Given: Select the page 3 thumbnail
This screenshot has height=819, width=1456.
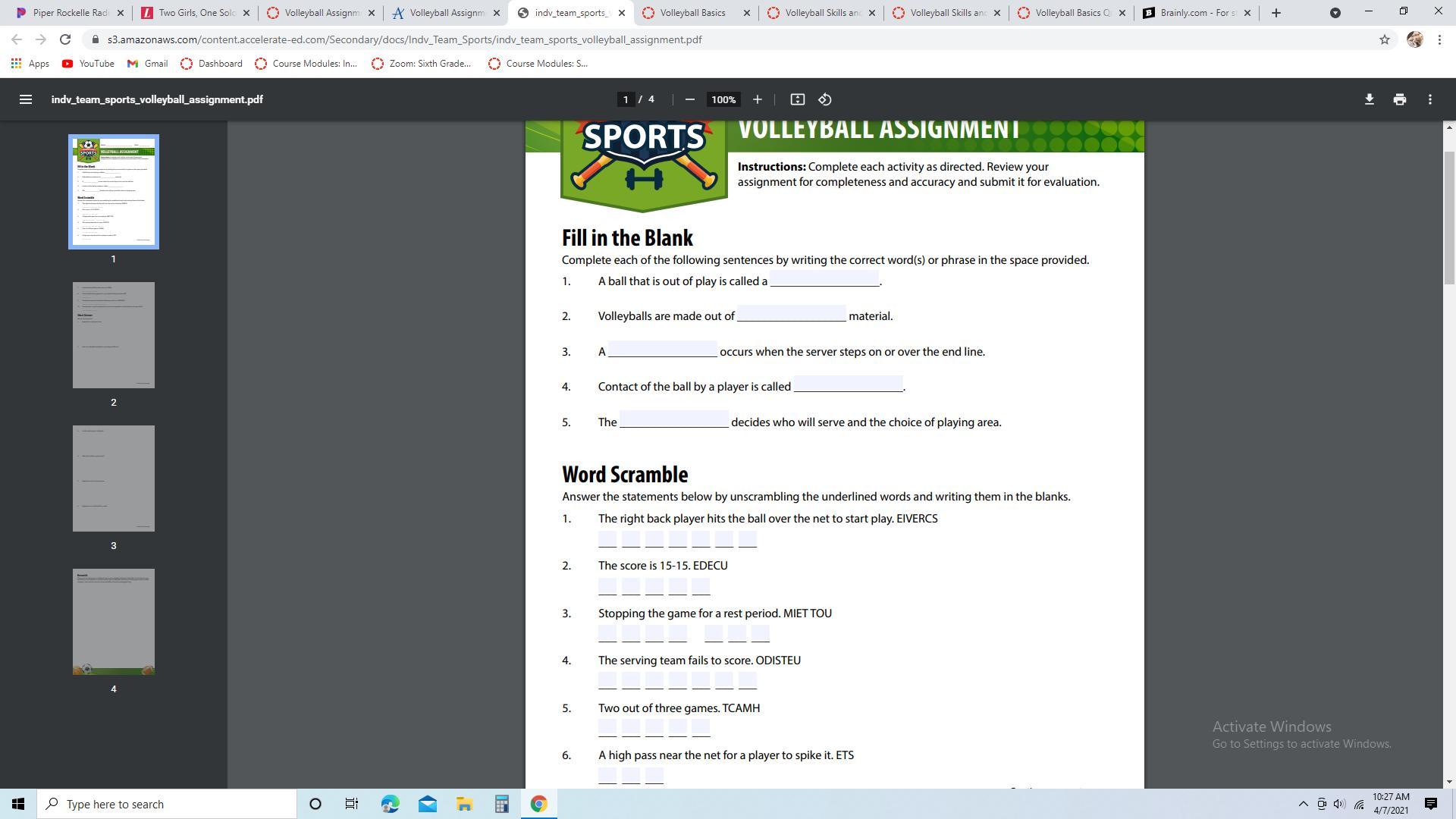Looking at the screenshot, I should [114, 479].
